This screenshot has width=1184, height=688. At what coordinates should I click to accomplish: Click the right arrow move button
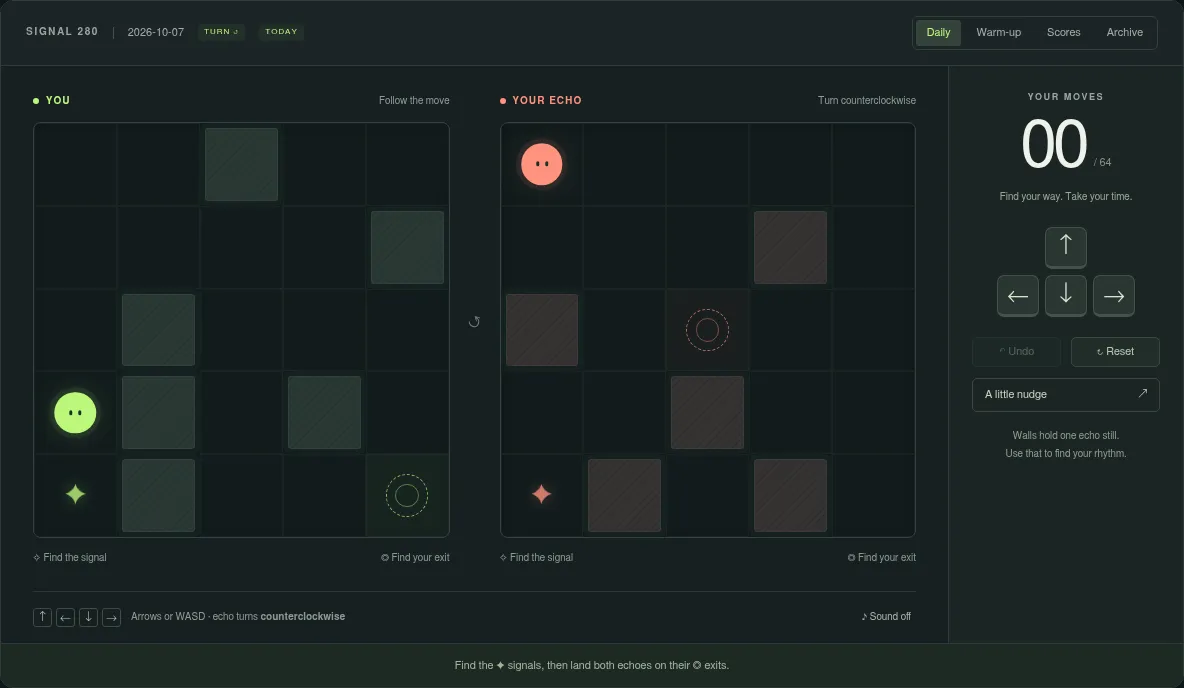1114,295
